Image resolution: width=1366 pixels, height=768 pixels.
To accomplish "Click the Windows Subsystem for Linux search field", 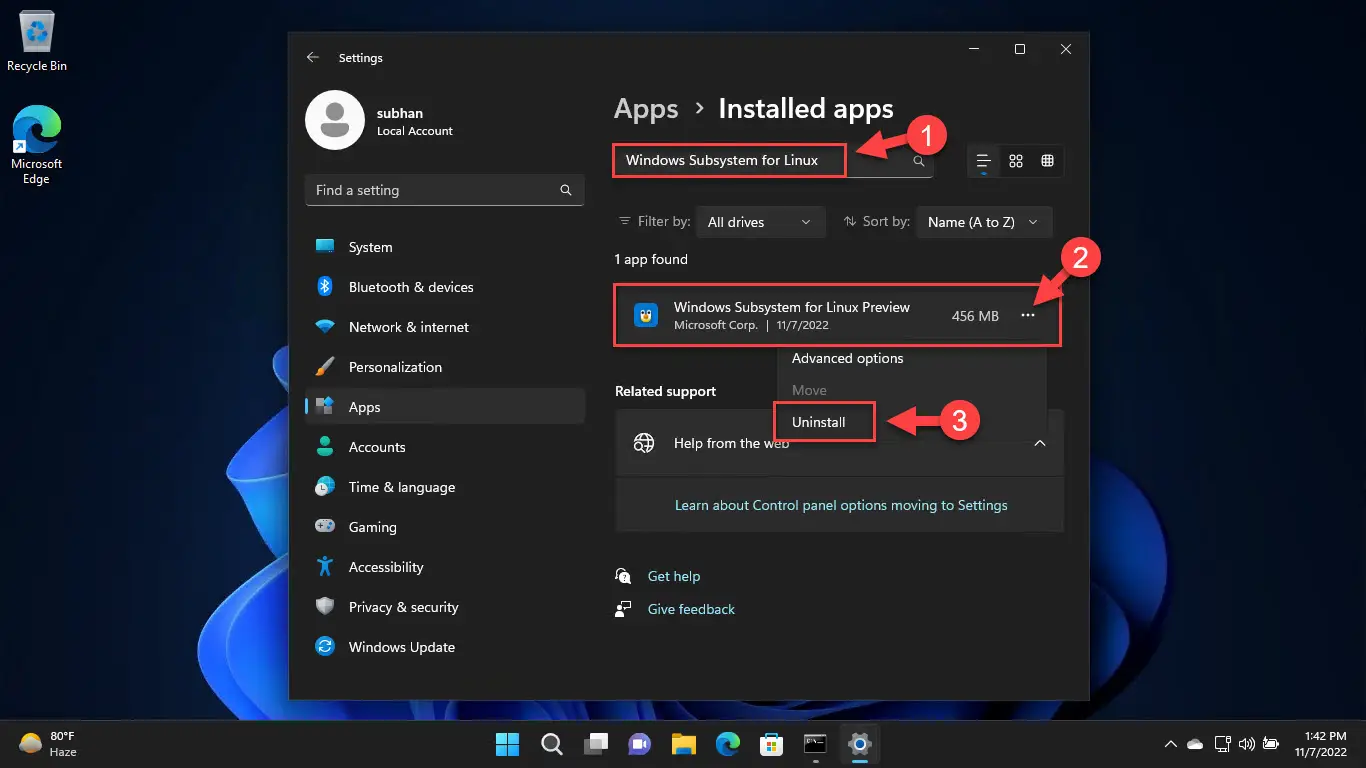I will click(773, 161).
